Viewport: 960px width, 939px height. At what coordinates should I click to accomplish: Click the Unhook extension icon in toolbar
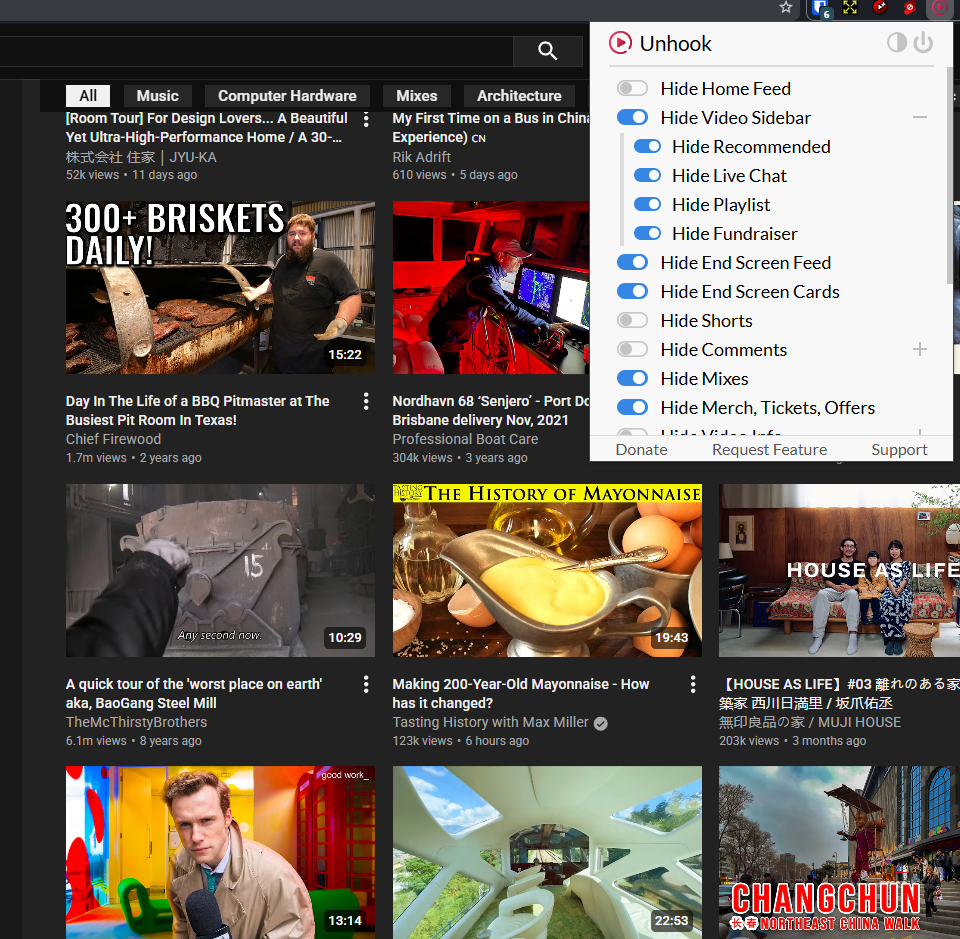(939, 7)
